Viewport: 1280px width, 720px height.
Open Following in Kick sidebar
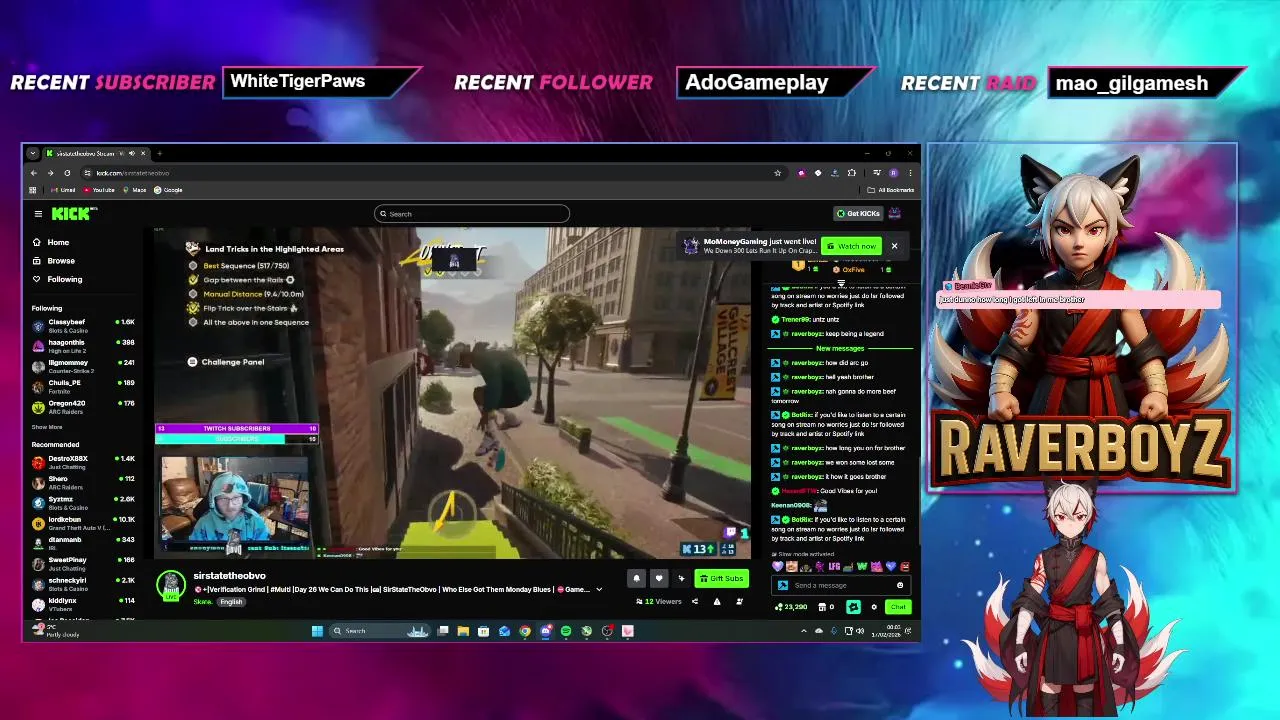tap(57, 279)
